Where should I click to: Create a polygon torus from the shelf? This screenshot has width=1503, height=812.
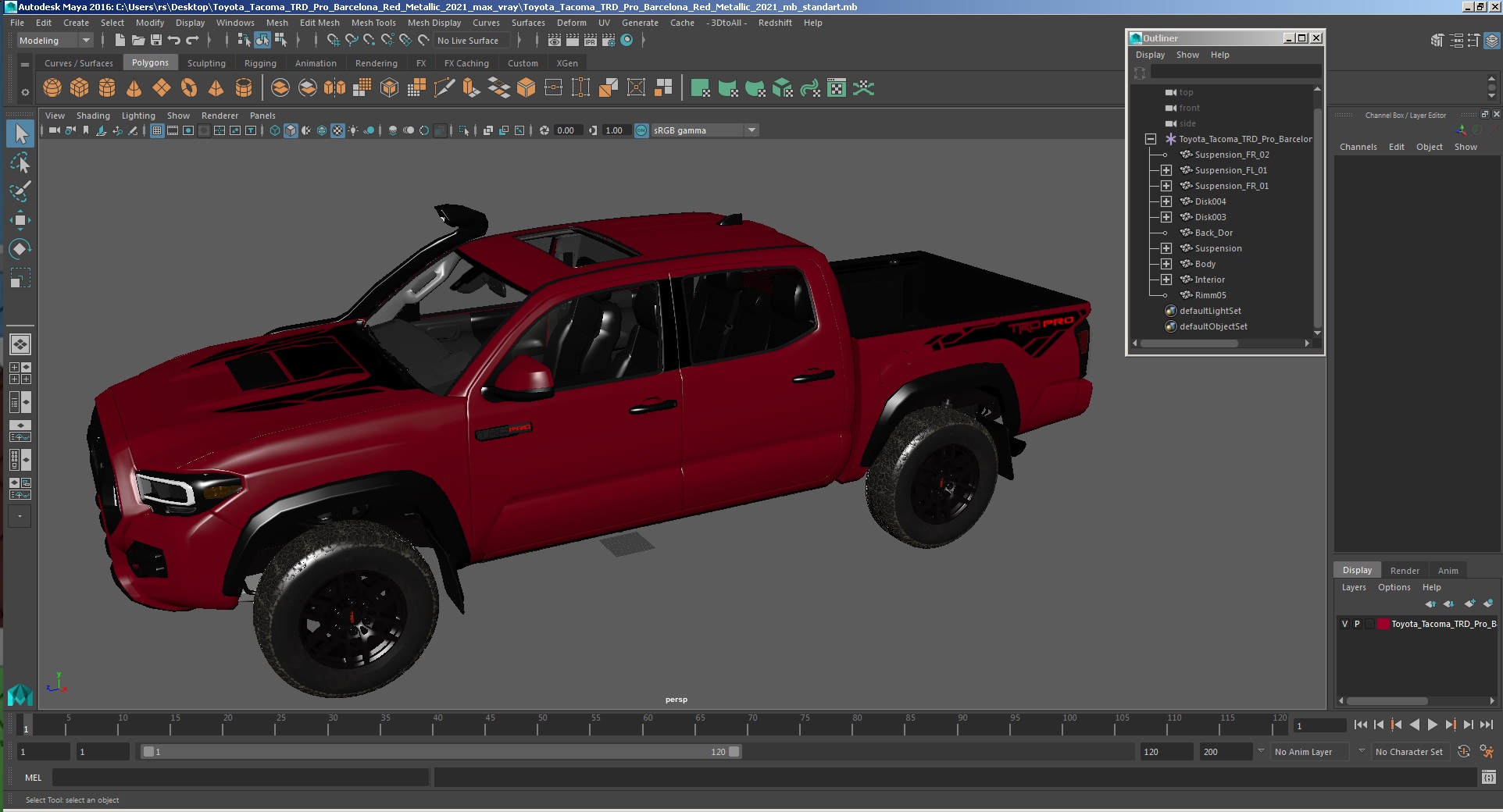[189, 88]
